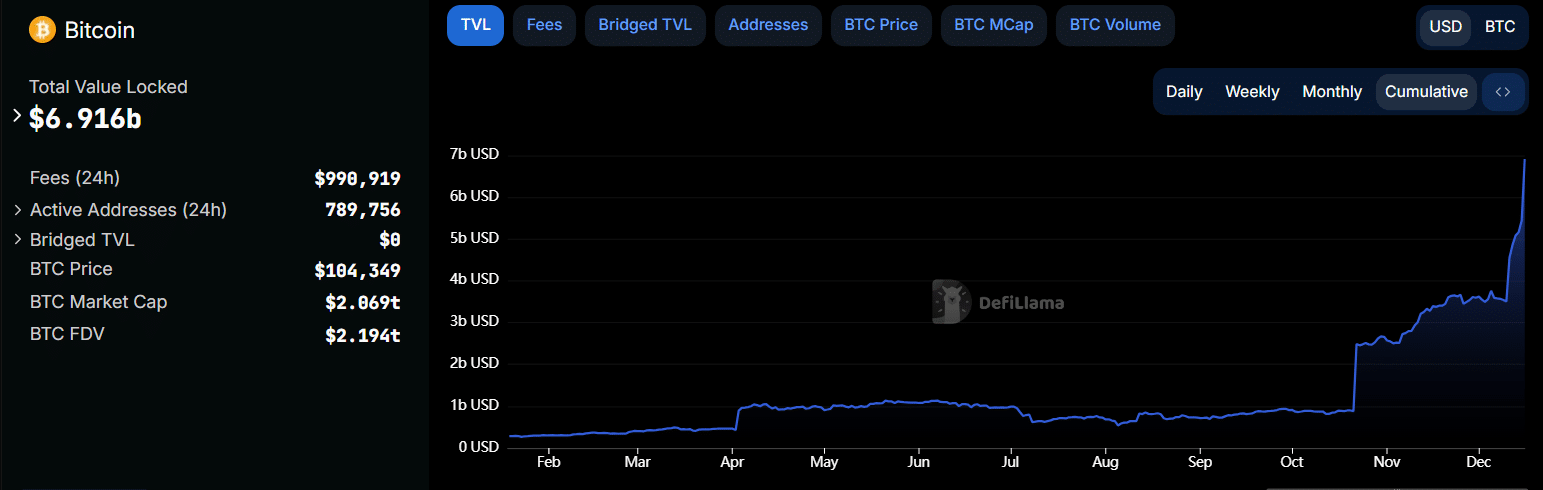This screenshot has height=490, width=1543.
Task: Expand the Total Value Locked breakdown
Action: [17, 116]
